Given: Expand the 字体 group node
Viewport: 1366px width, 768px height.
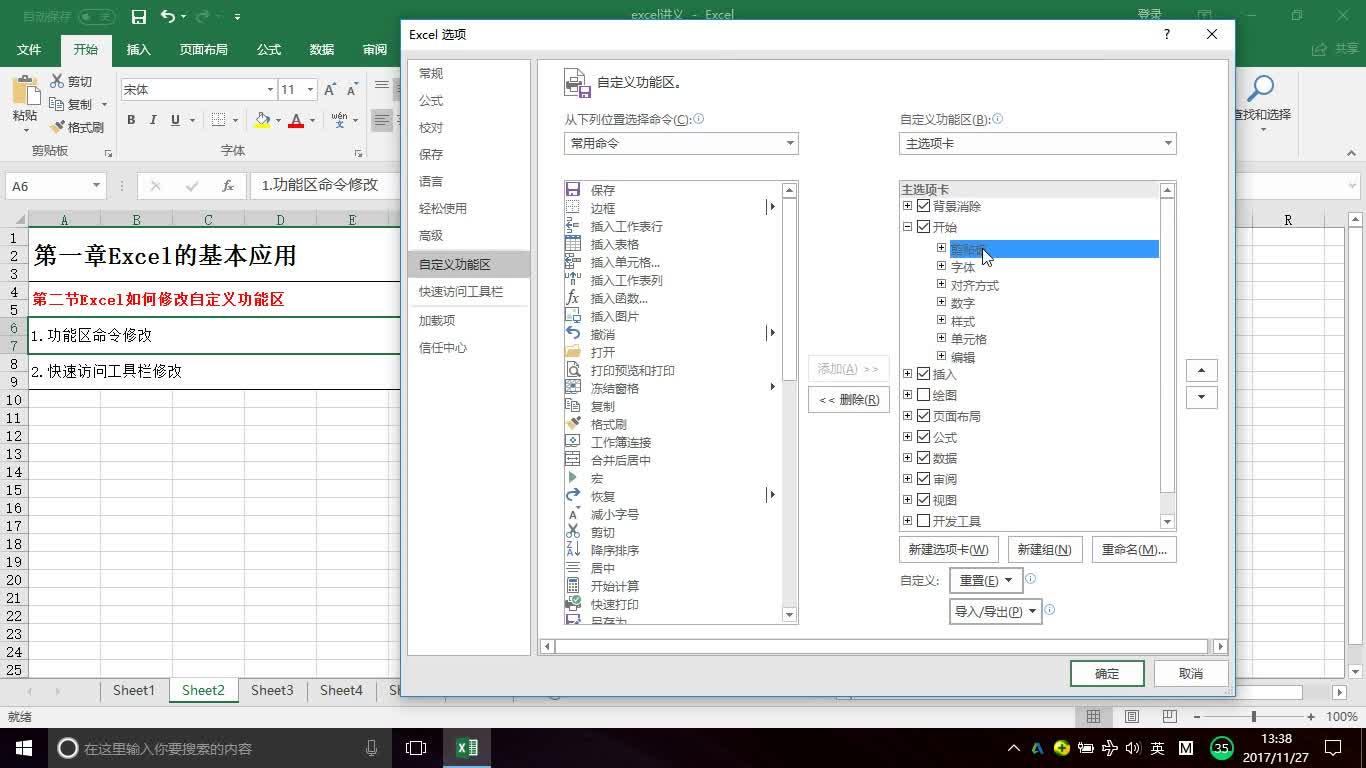Looking at the screenshot, I should (x=941, y=266).
